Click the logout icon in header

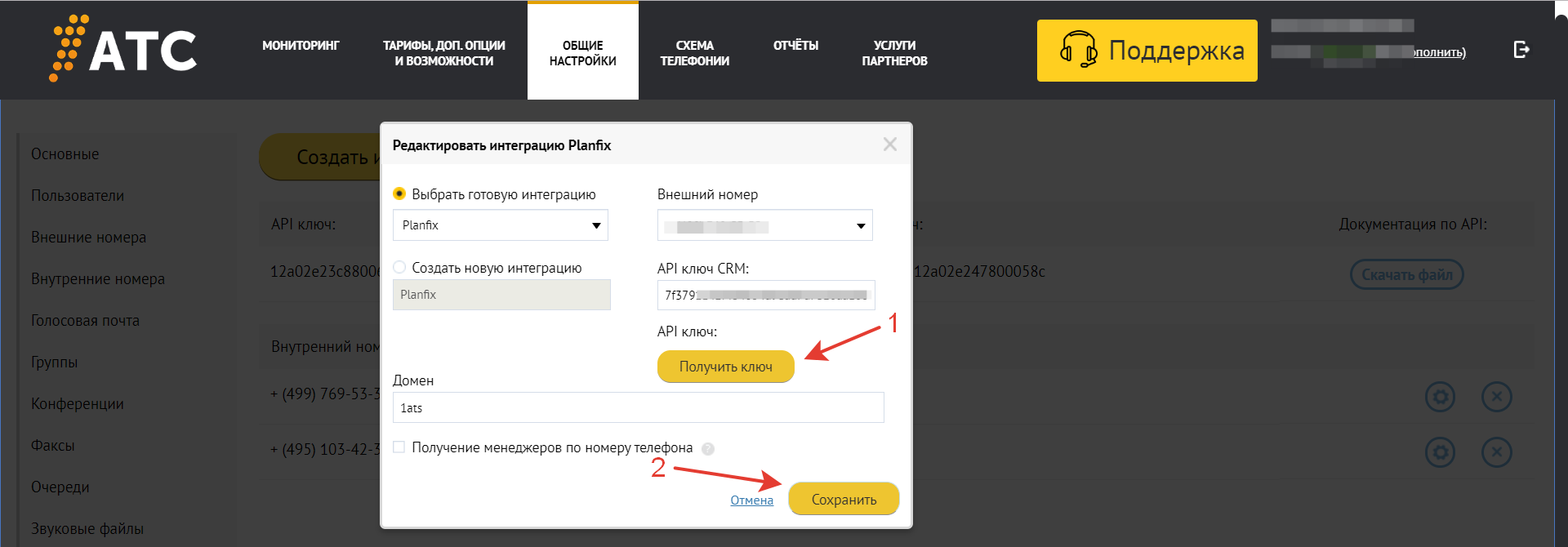pos(1521,50)
